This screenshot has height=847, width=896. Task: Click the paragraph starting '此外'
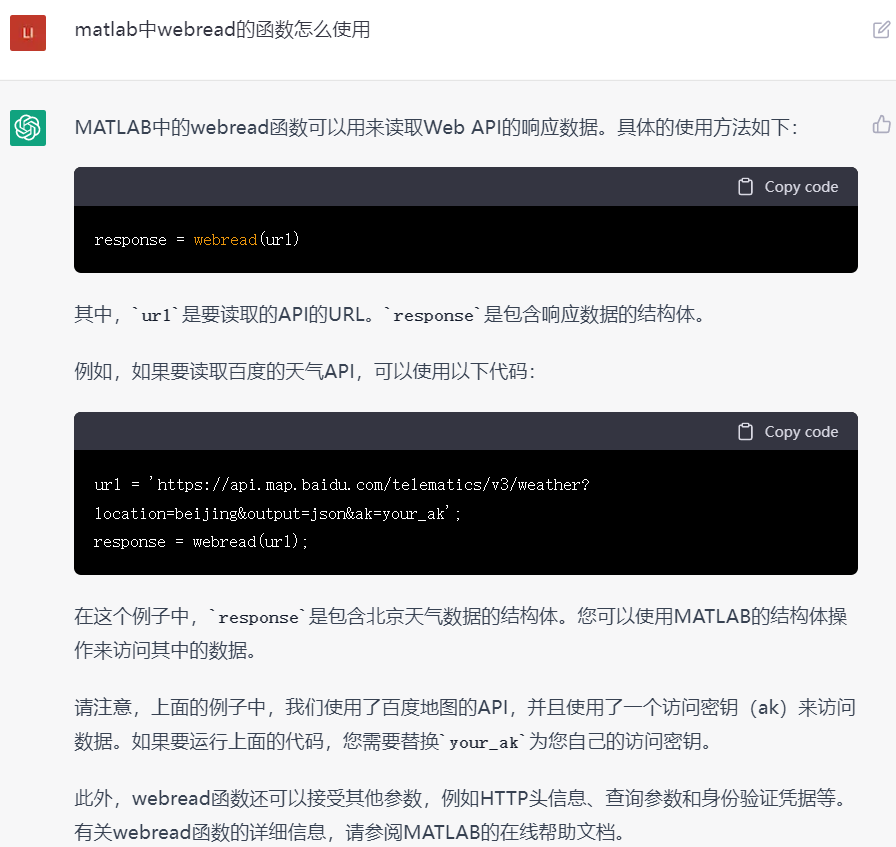[461, 814]
